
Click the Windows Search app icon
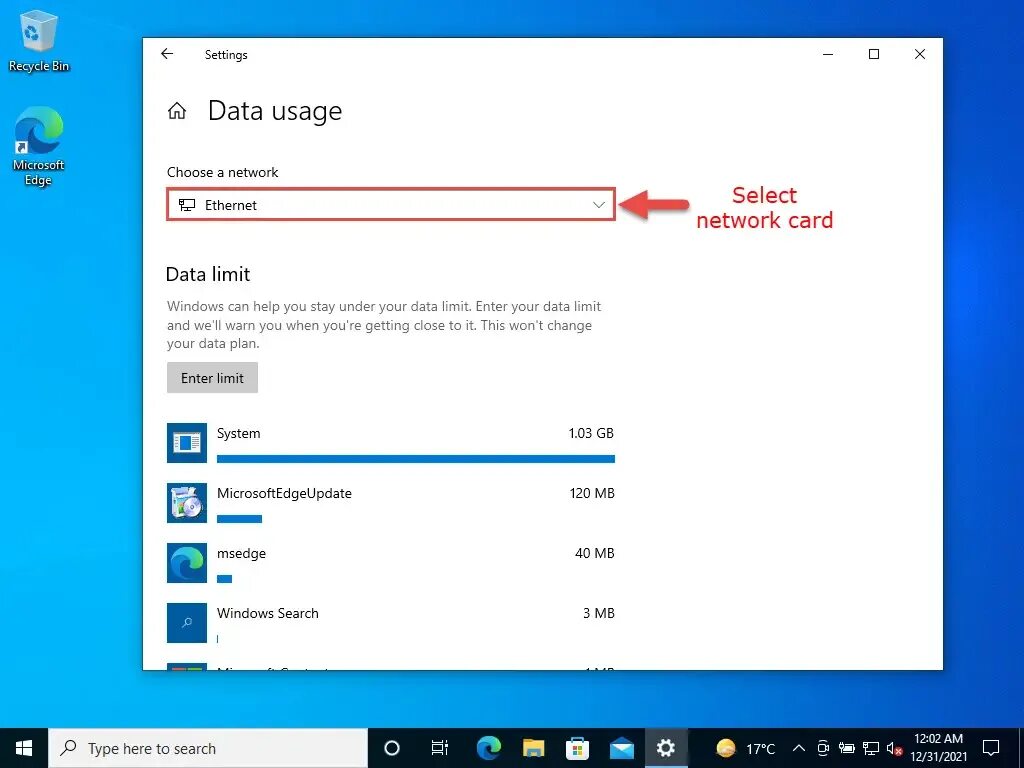186,623
